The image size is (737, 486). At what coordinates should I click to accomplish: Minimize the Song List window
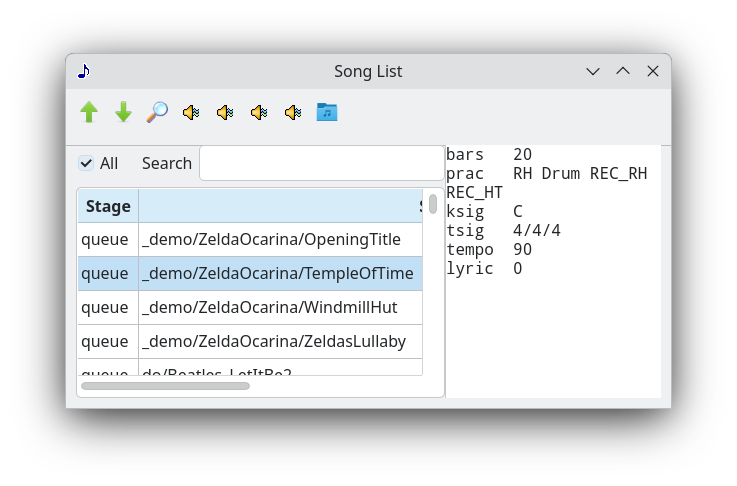tap(593, 71)
